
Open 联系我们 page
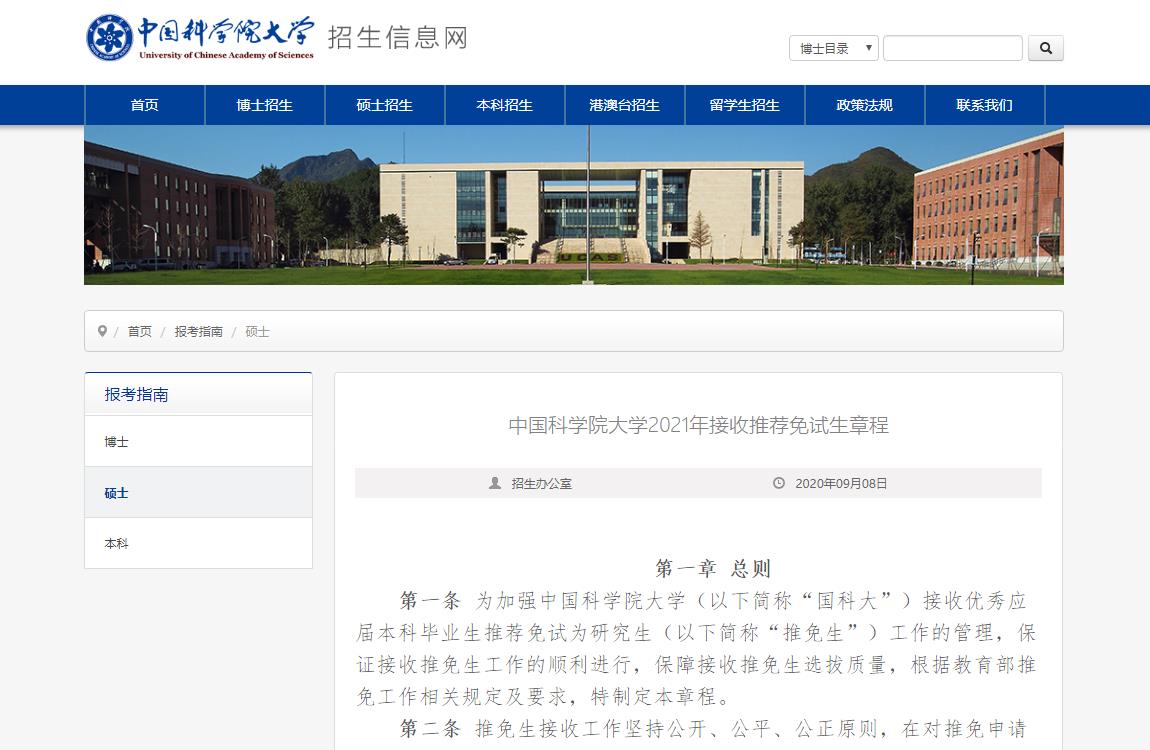point(985,105)
